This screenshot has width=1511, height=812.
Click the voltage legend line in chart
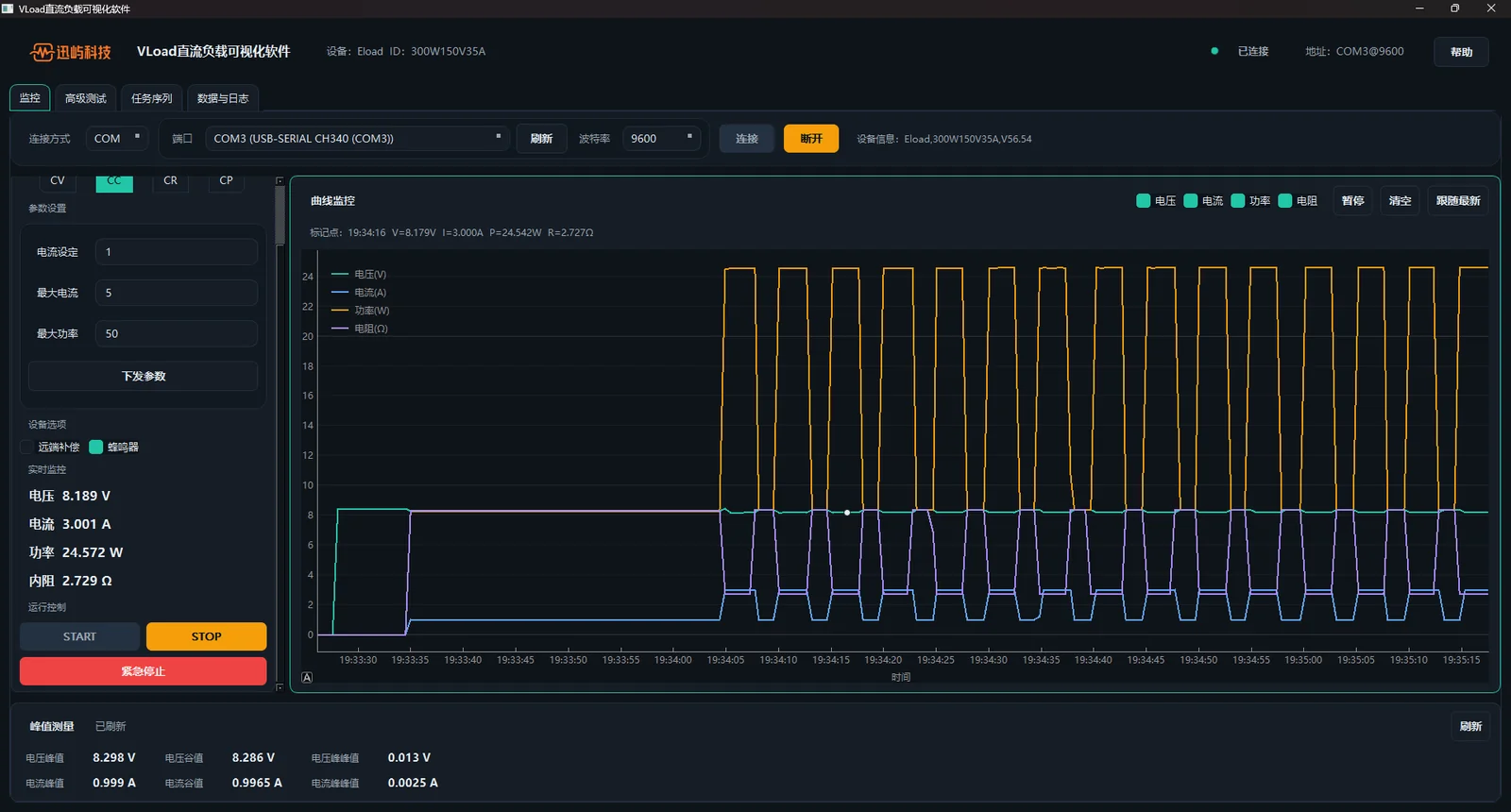340,274
